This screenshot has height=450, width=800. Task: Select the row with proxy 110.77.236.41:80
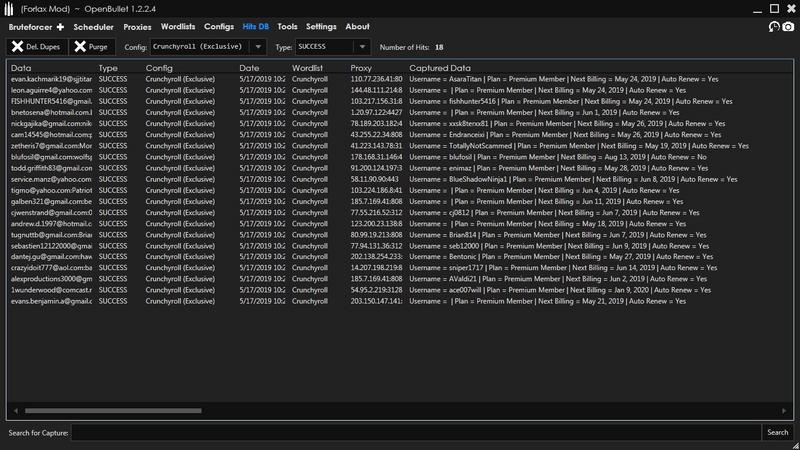[400, 79]
